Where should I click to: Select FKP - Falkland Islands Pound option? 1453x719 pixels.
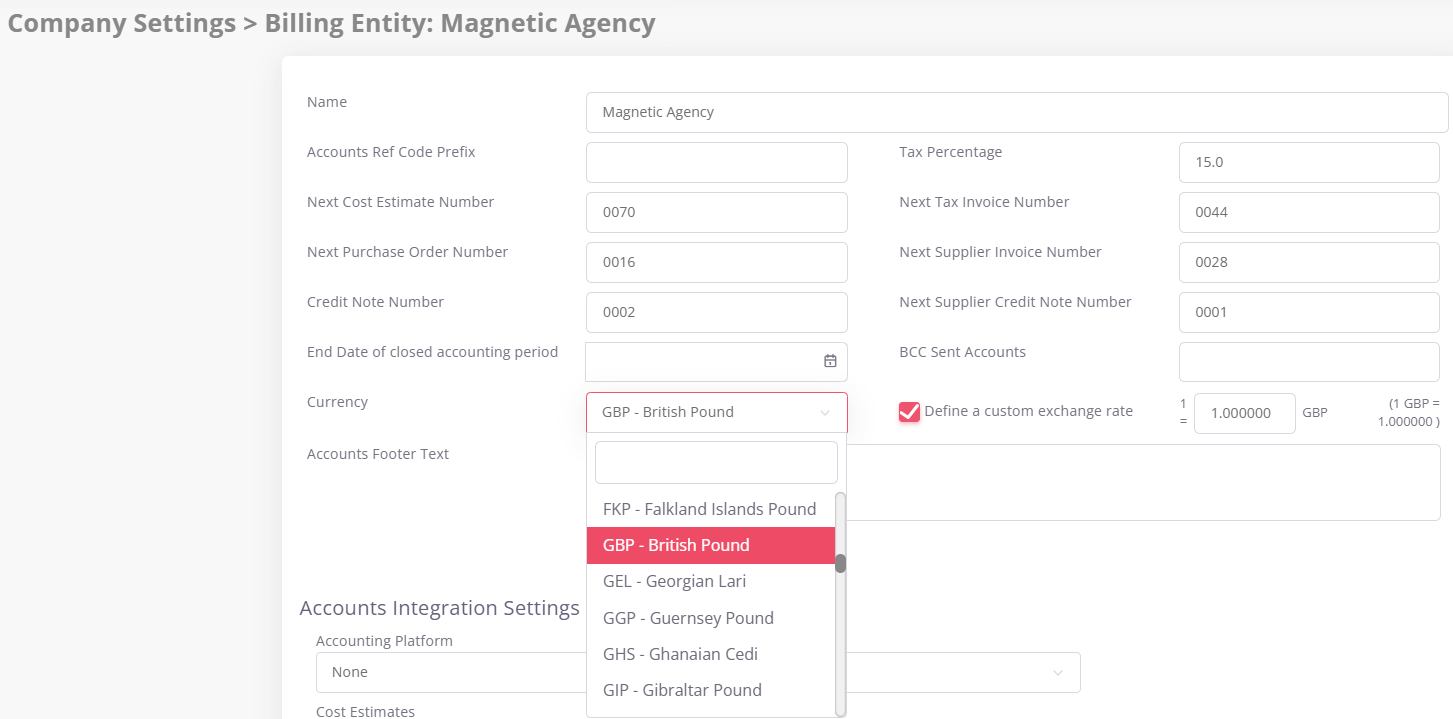[710, 509]
